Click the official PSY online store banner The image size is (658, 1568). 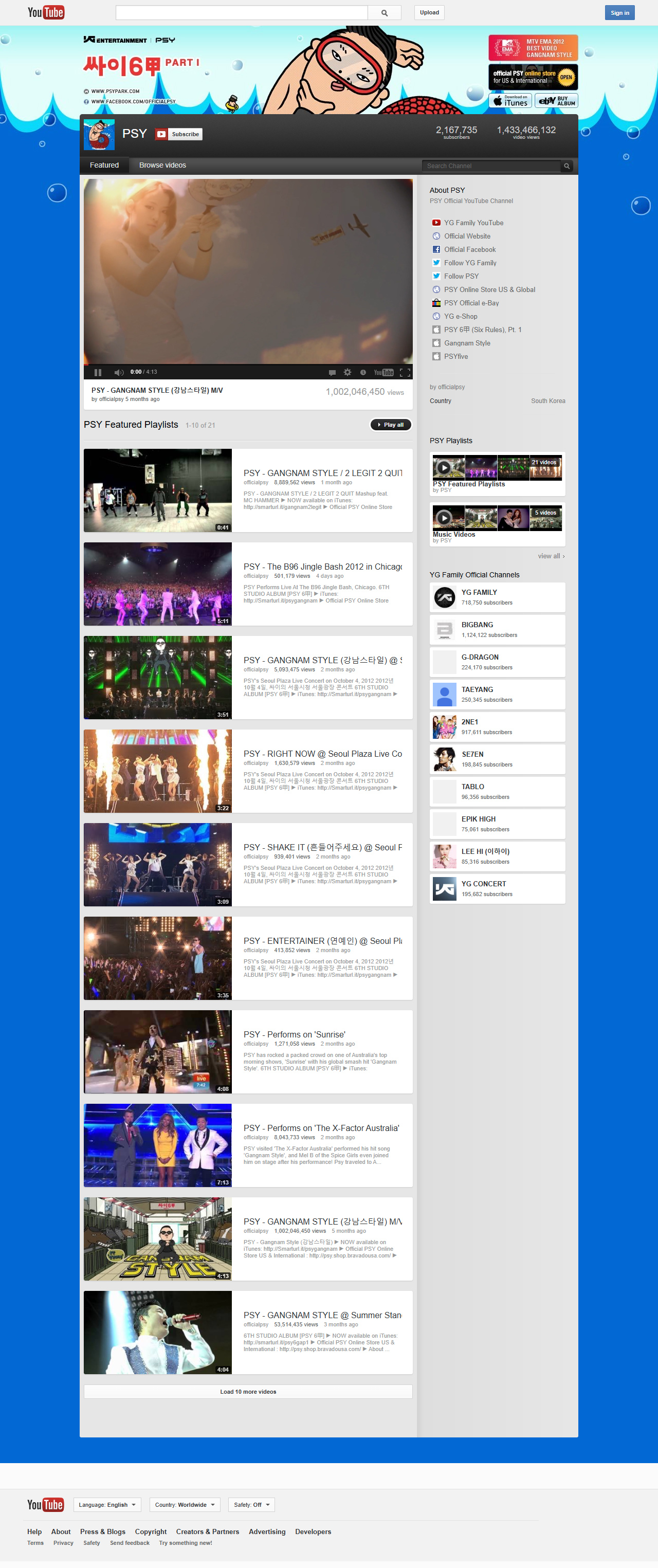(533, 77)
